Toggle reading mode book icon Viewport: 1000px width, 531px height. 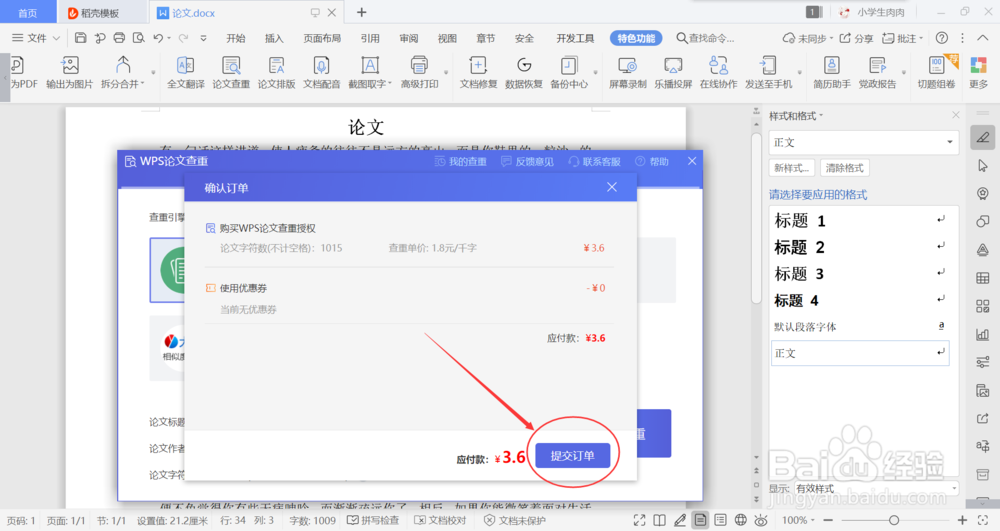pyautogui.click(x=659, y=520)
